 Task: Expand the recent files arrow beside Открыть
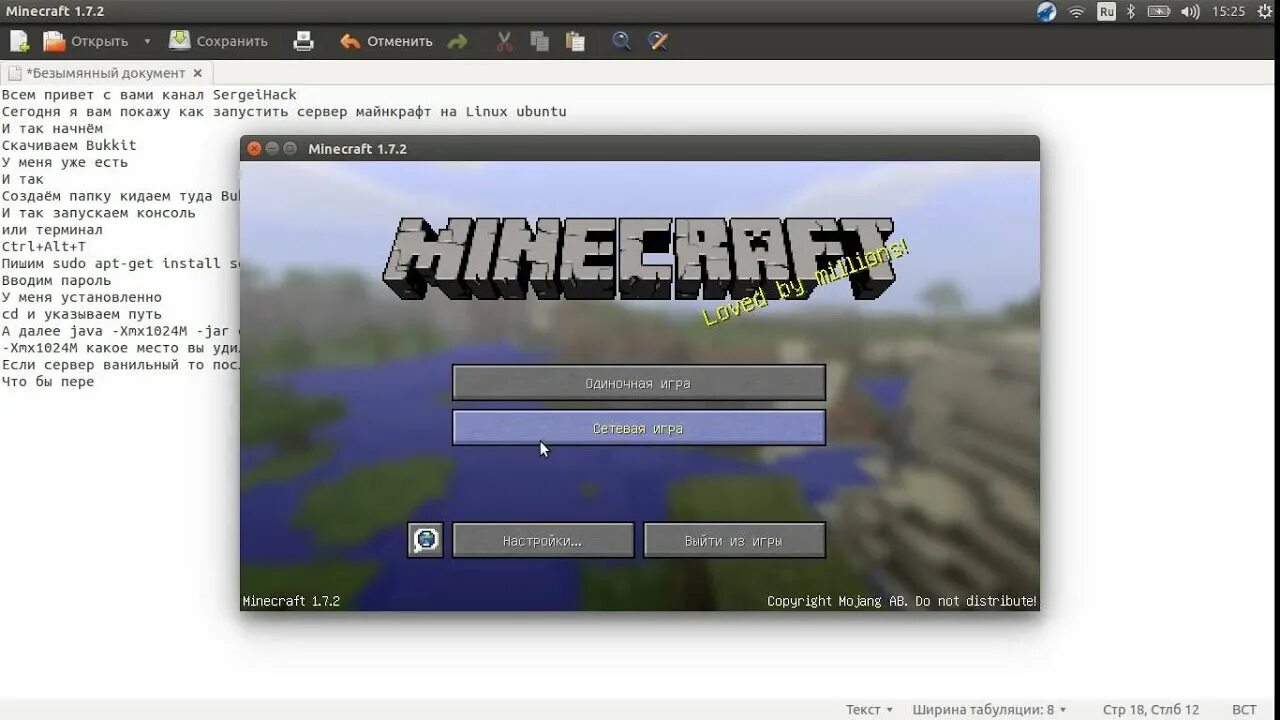coord(147,41)
